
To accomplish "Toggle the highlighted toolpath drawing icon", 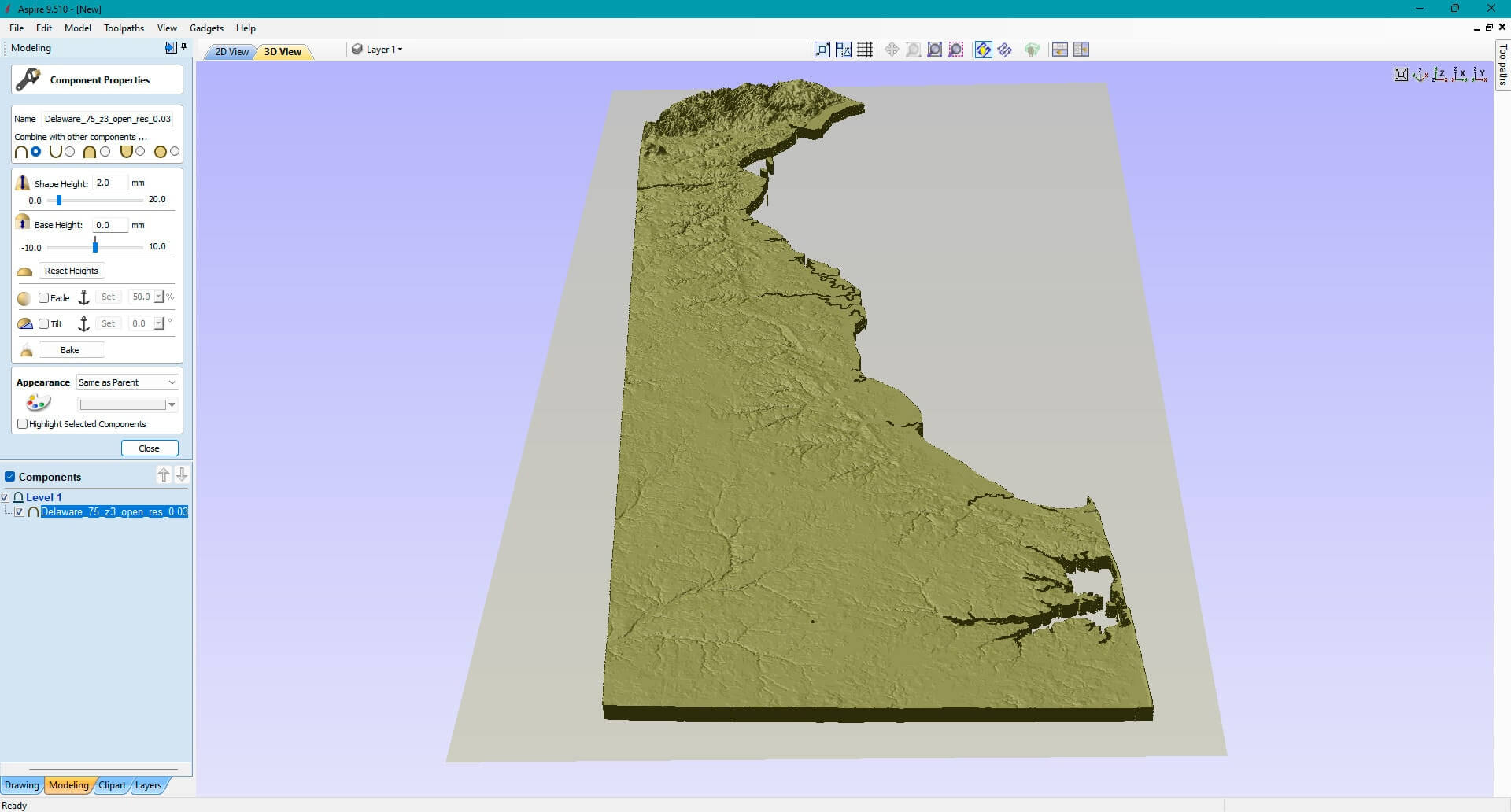I will pos(983,50).
